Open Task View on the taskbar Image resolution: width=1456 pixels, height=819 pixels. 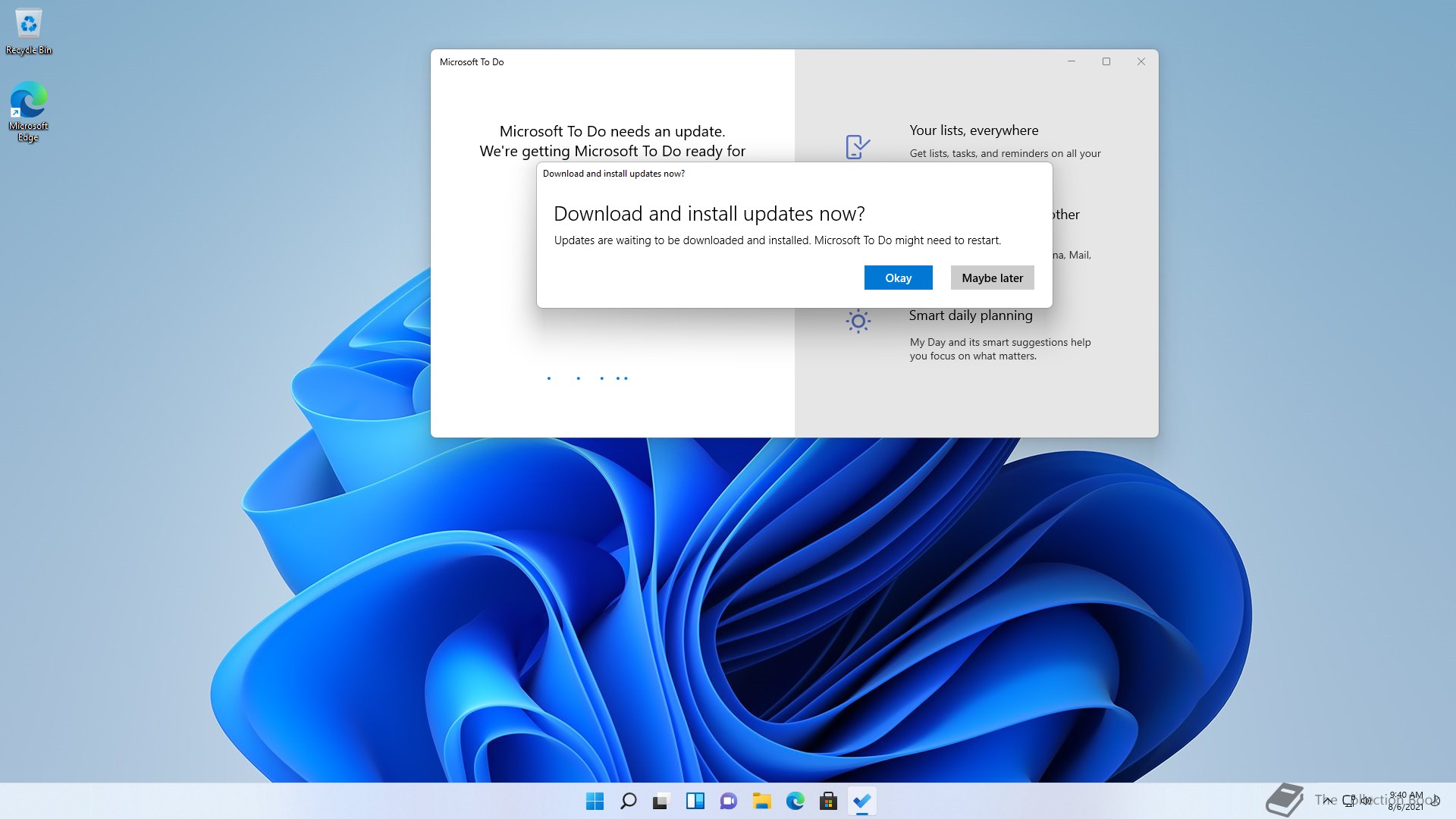(661, 801)
